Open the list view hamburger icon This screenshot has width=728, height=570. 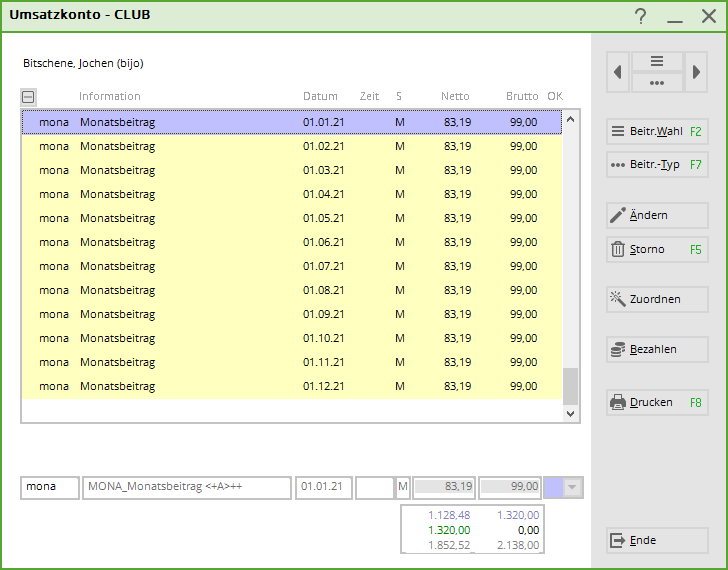657,61
